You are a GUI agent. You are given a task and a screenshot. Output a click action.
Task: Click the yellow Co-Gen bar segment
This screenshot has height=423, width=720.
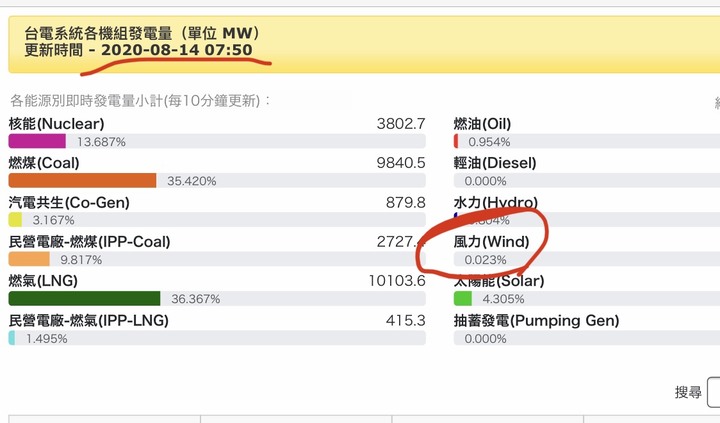(x=15, y=220)
